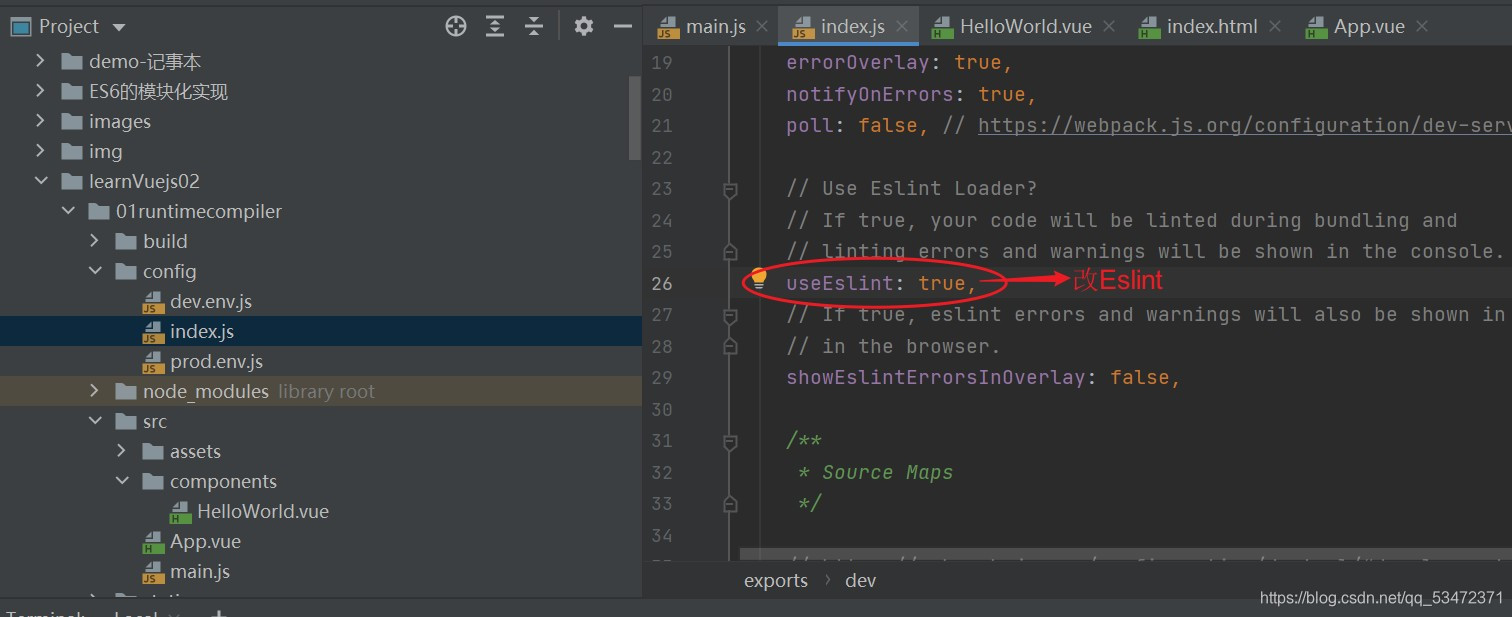Click the config folder icon
Image resolution: width=1512 pixels, height=617 pixels.
pyautogui.click(x=126, y=271)
